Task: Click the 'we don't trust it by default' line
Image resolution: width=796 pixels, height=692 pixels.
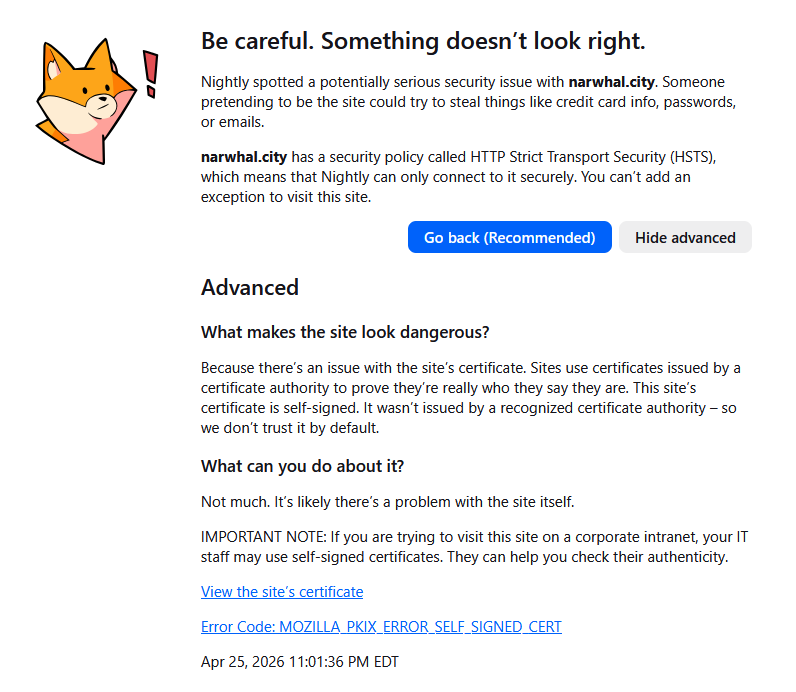Action: [x=290, y=428]
